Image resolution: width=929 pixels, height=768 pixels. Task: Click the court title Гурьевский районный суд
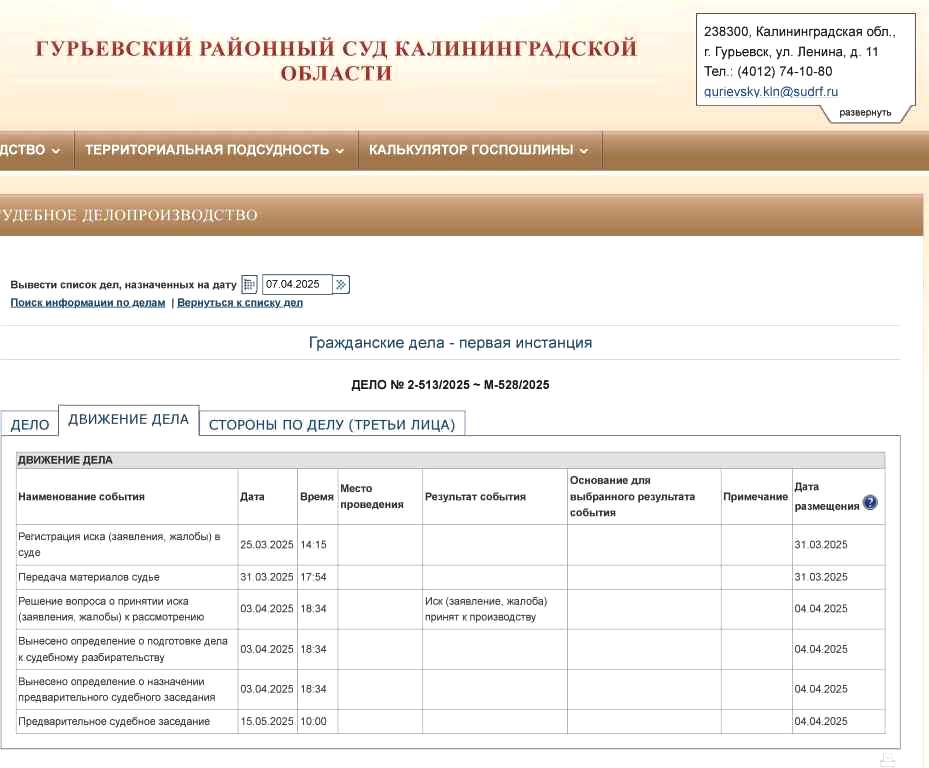pyautogui.click(x=336, y=60)
